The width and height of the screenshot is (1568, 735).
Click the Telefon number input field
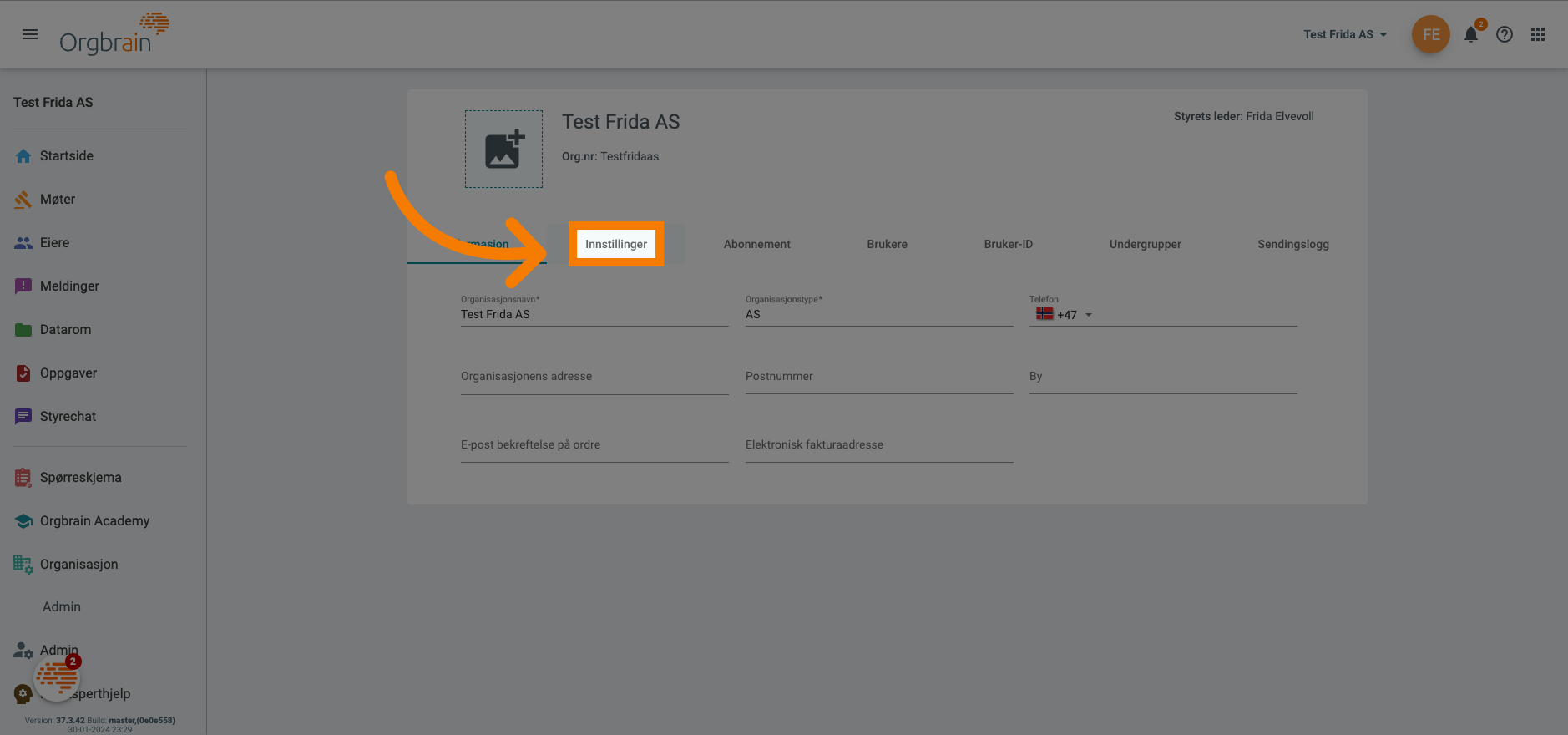[1198, 315]
